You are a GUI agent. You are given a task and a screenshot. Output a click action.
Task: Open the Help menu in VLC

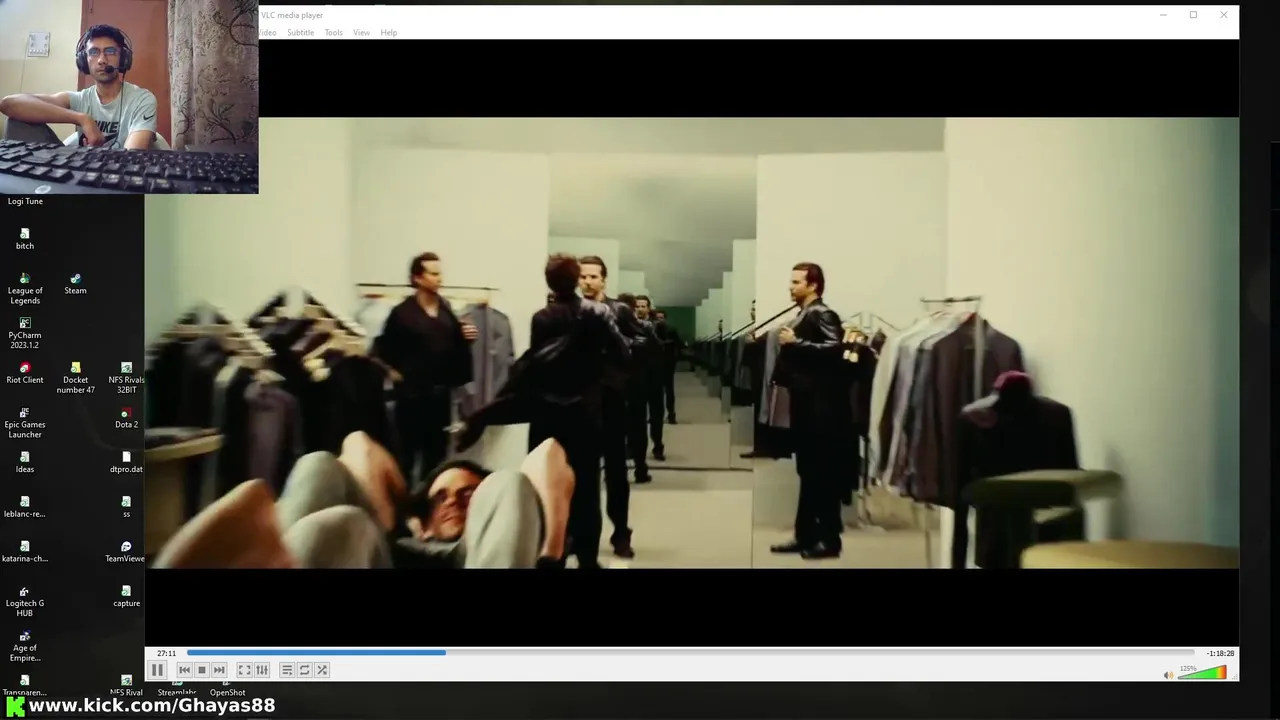tap(388, 33)
